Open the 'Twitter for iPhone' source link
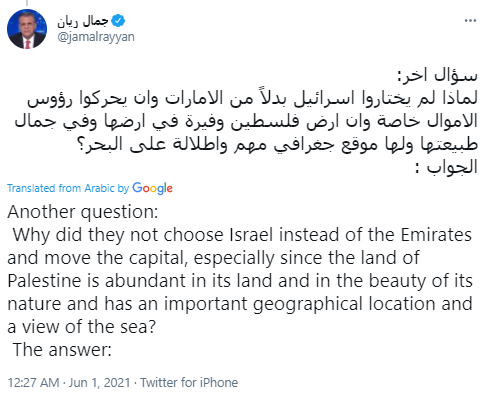488x397 pixels. tap(189, 382)
